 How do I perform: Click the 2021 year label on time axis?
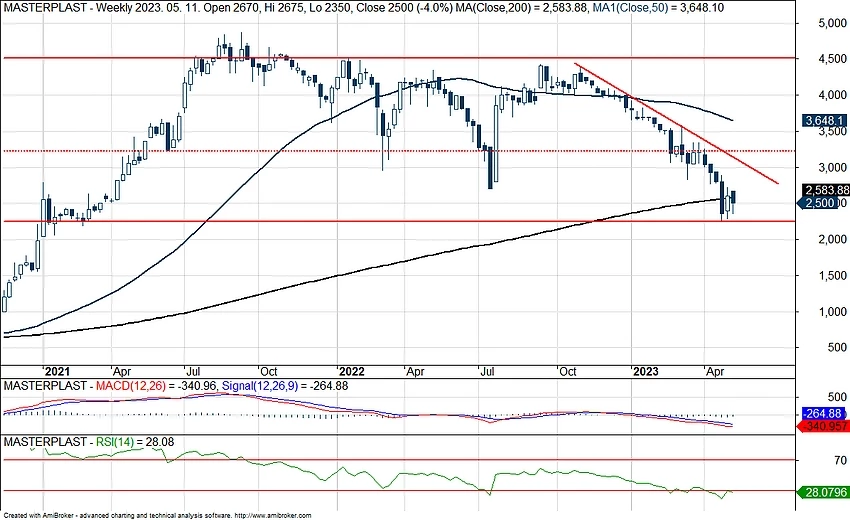coord(57,371)
